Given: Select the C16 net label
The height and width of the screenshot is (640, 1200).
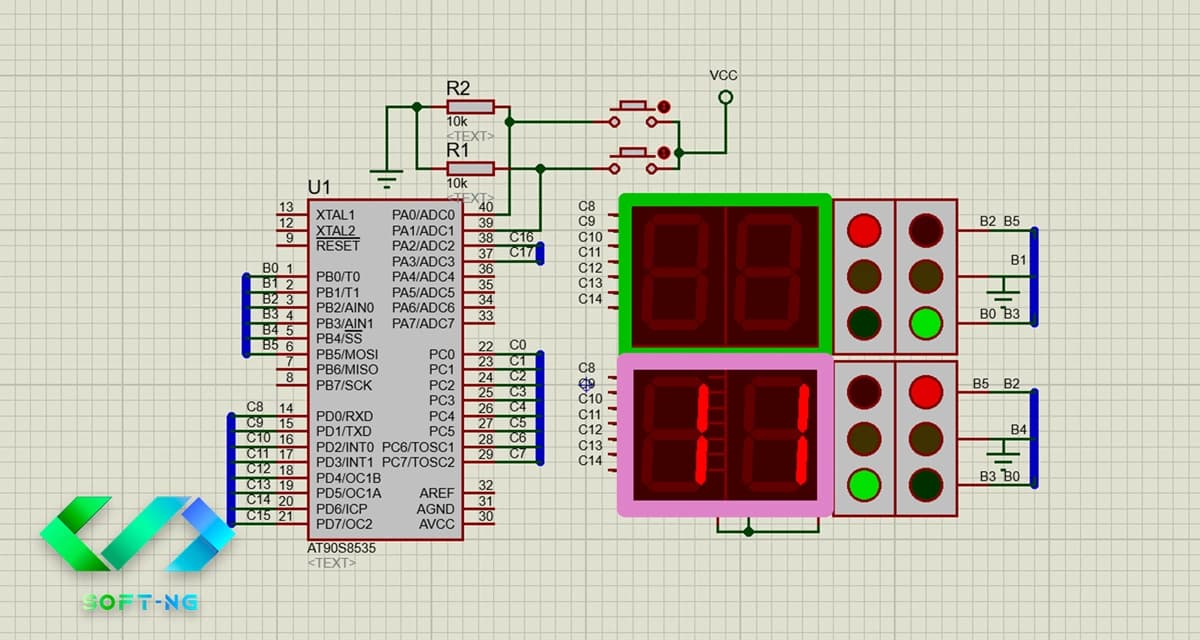Looking at the screenshot, I should click(521, 237).
